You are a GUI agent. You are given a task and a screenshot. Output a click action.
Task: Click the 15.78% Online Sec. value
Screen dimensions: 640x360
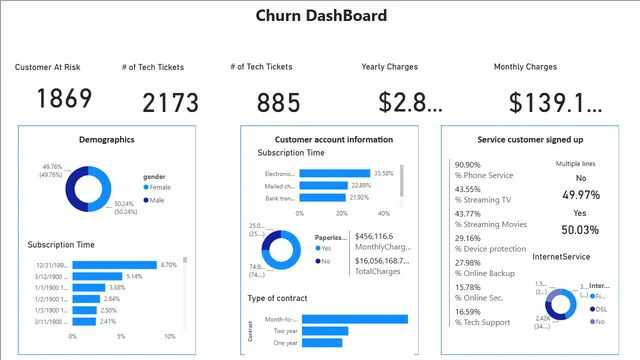(x=468, y=287)
